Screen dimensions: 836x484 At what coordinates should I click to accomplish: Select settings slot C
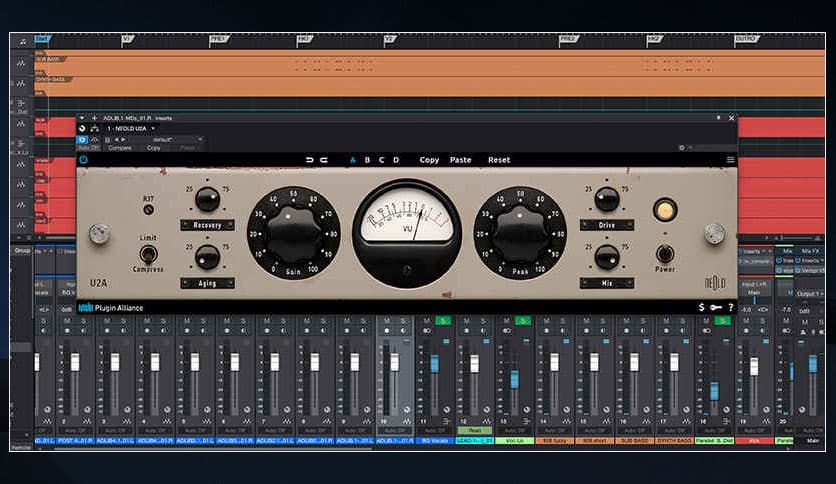tap(381, 160)
